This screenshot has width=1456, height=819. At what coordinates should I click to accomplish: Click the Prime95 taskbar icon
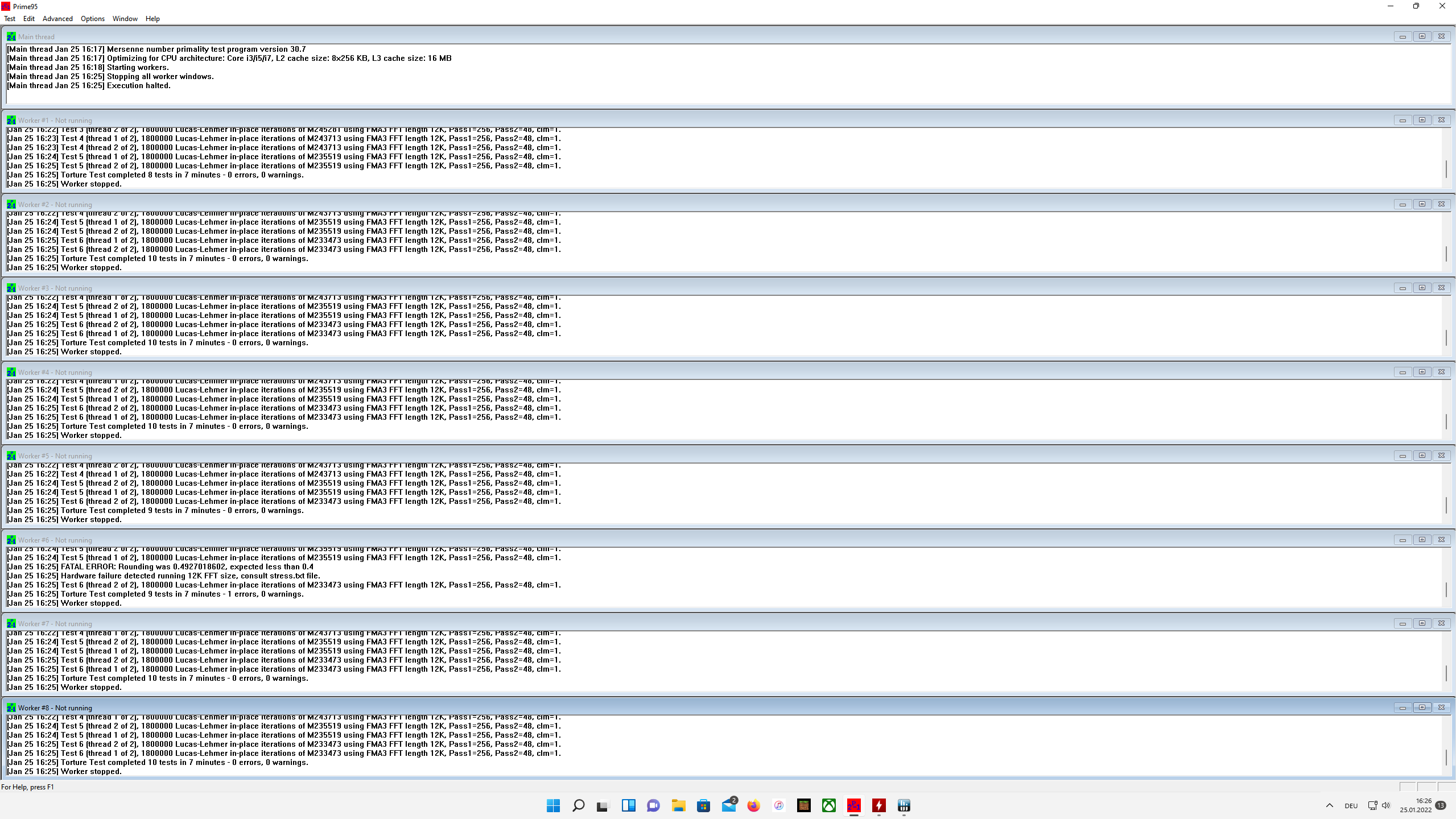(854, 805)
